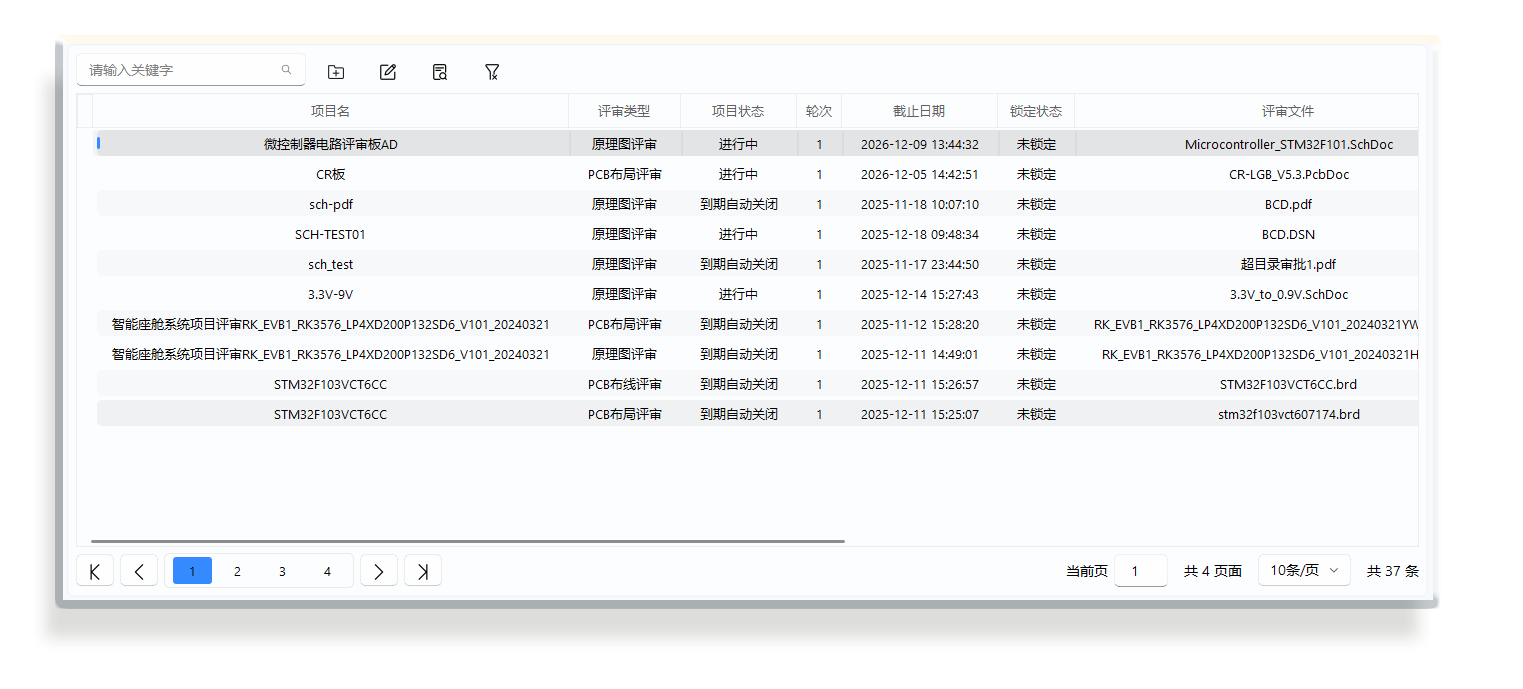Jump to the last page
The width and height of the screenshot is (1523, 689).
click(423, 571)
